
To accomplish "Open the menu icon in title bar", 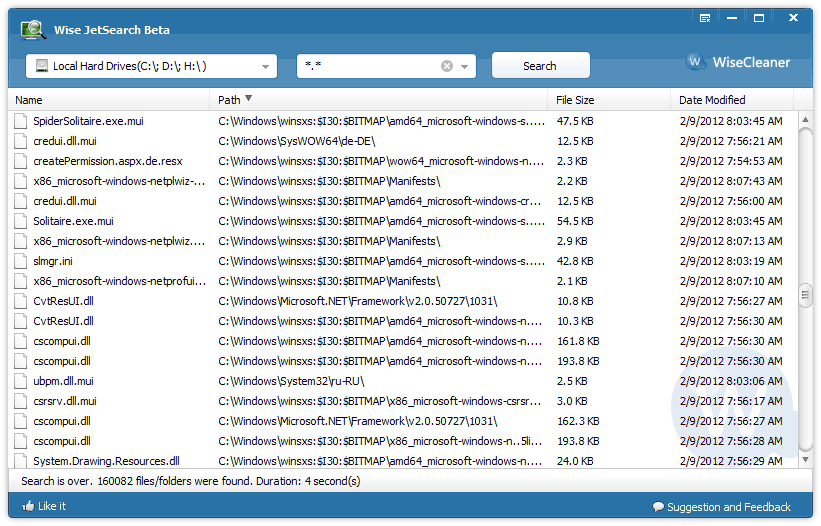I will 705,18.
